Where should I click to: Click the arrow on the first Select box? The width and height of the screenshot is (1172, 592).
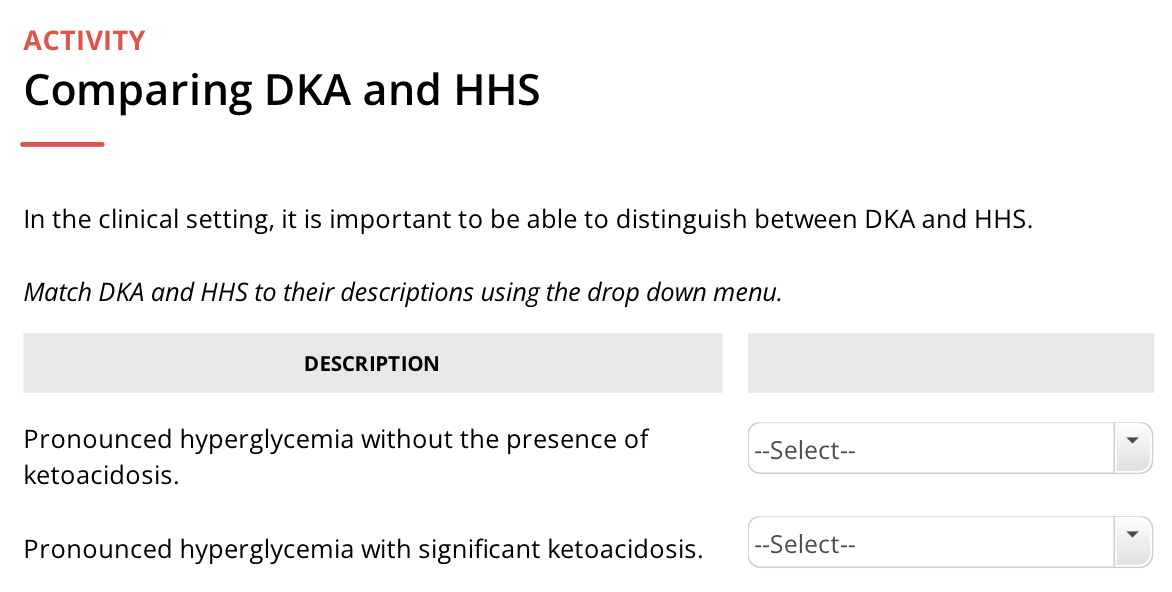point(1132,448)
